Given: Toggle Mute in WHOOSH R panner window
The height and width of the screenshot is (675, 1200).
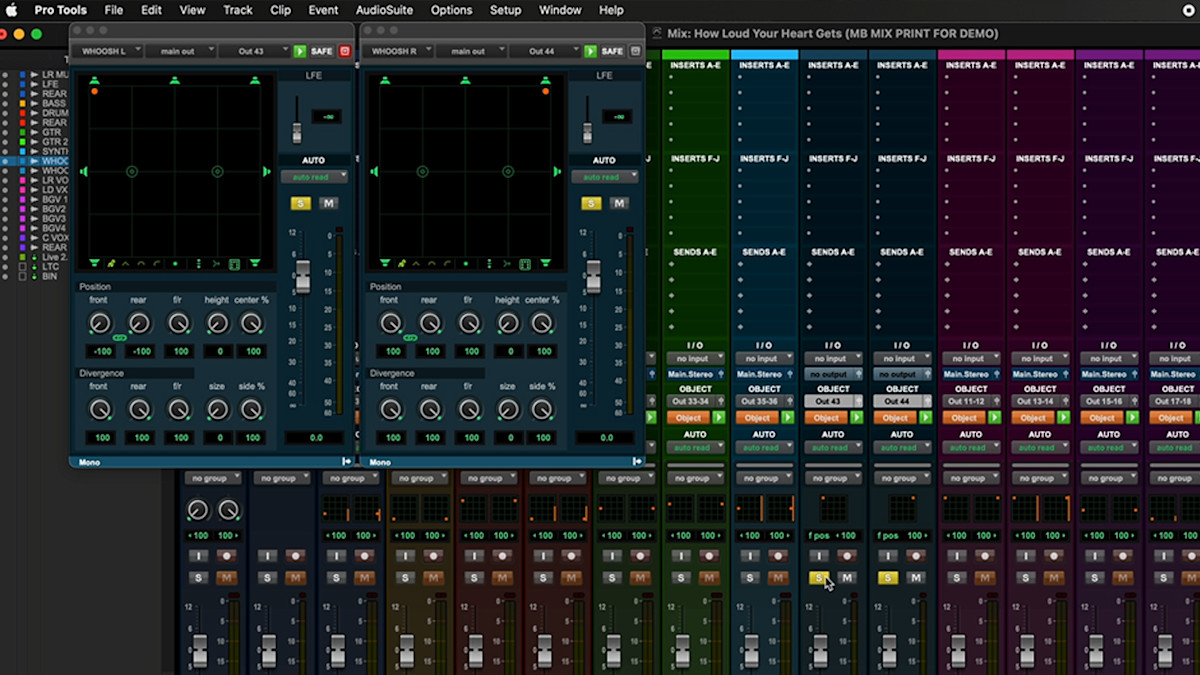Looking at the screenshot, I should (x=618, y=203).
